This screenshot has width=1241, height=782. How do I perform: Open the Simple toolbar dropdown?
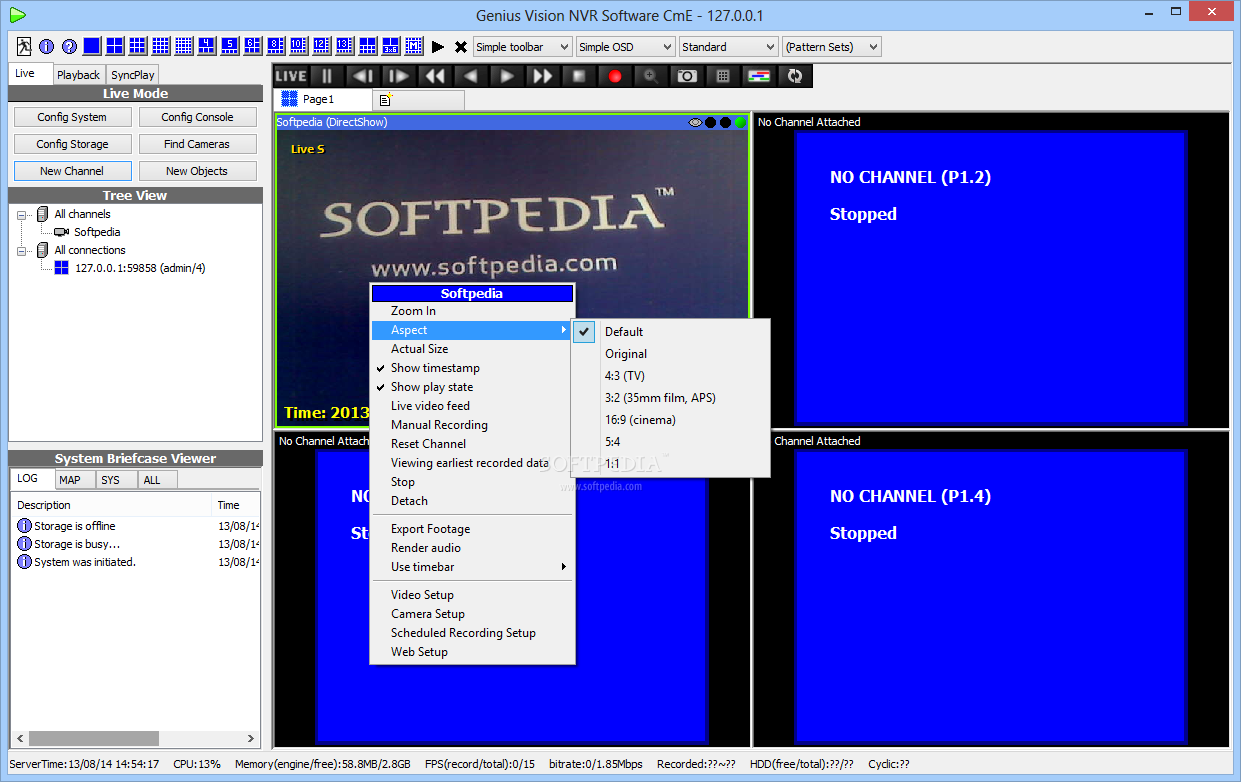tap(523, 47)
